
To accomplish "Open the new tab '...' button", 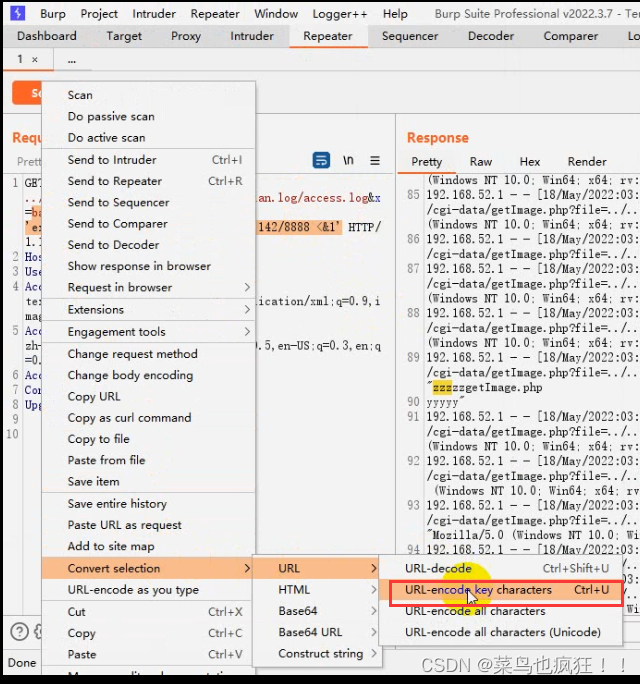I will coord(72,60).
